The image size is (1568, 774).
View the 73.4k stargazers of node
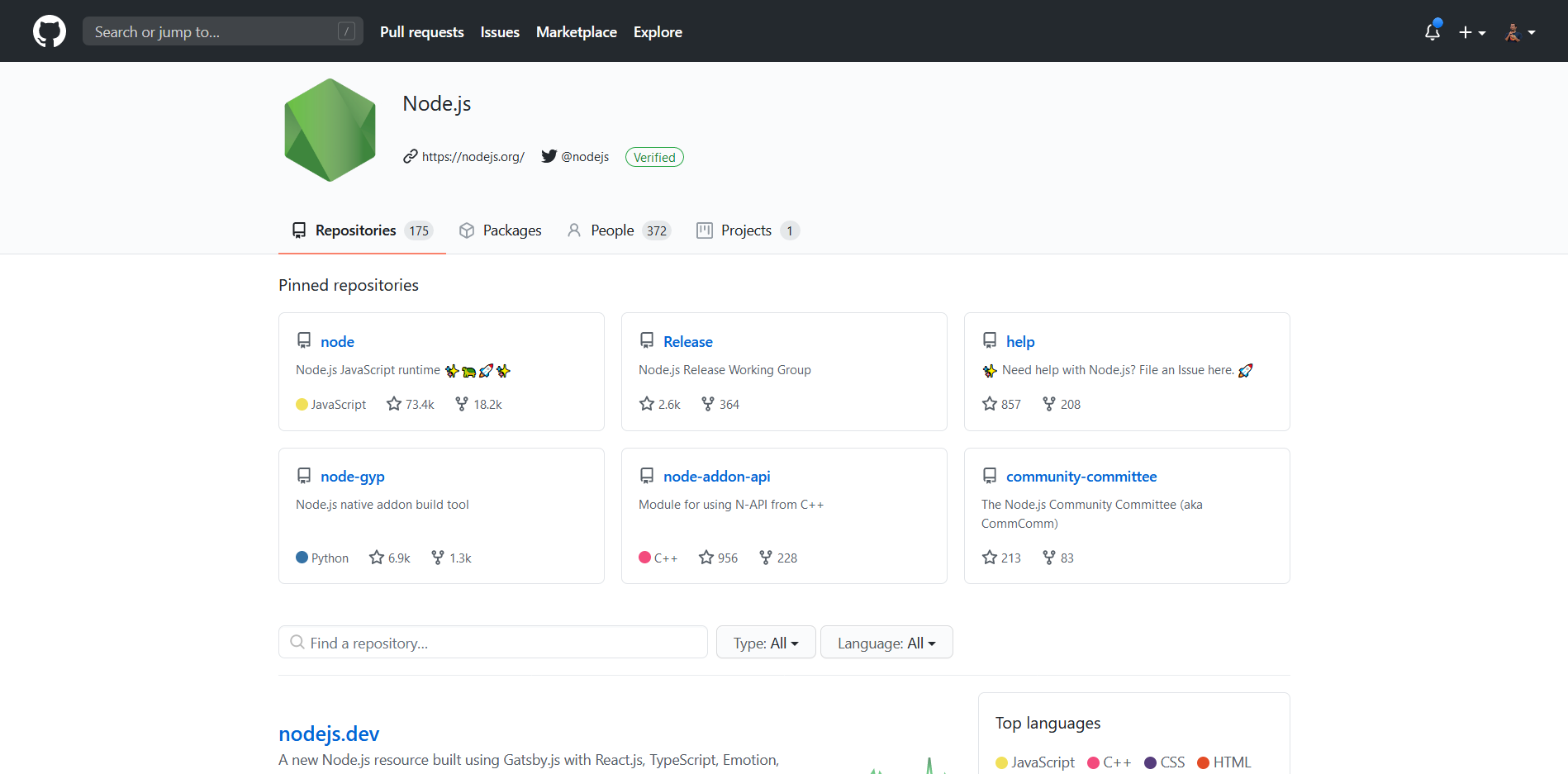pyautogui.click(x=411, y=404)
